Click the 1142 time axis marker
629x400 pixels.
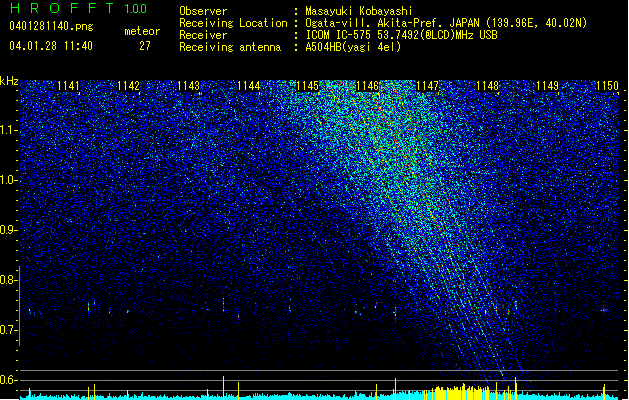[128, 86]
